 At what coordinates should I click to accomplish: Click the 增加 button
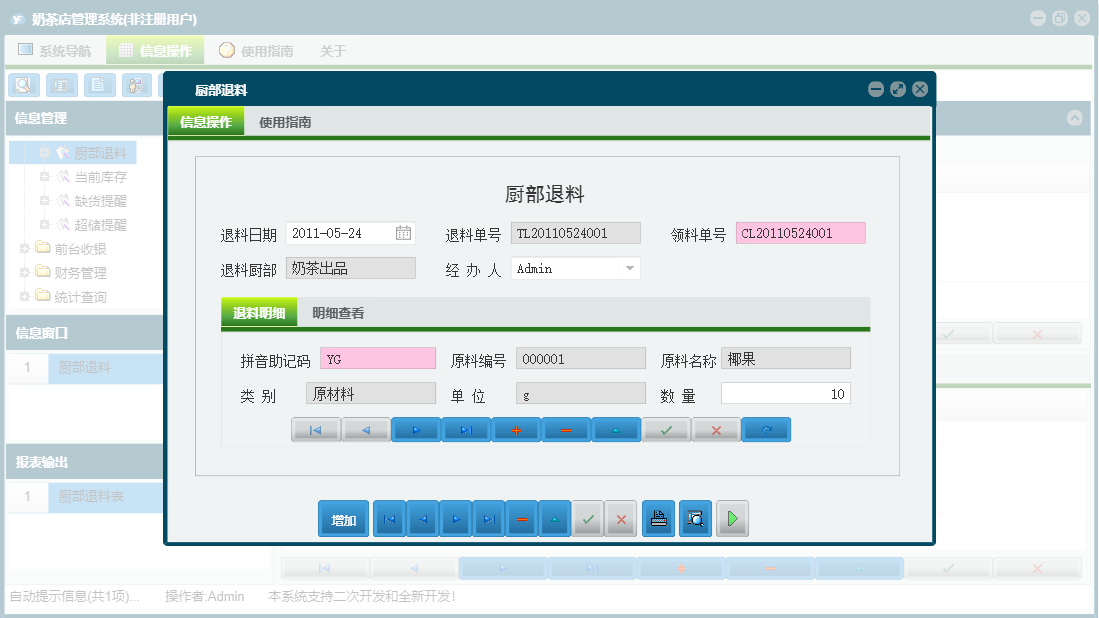pos(343,518)
